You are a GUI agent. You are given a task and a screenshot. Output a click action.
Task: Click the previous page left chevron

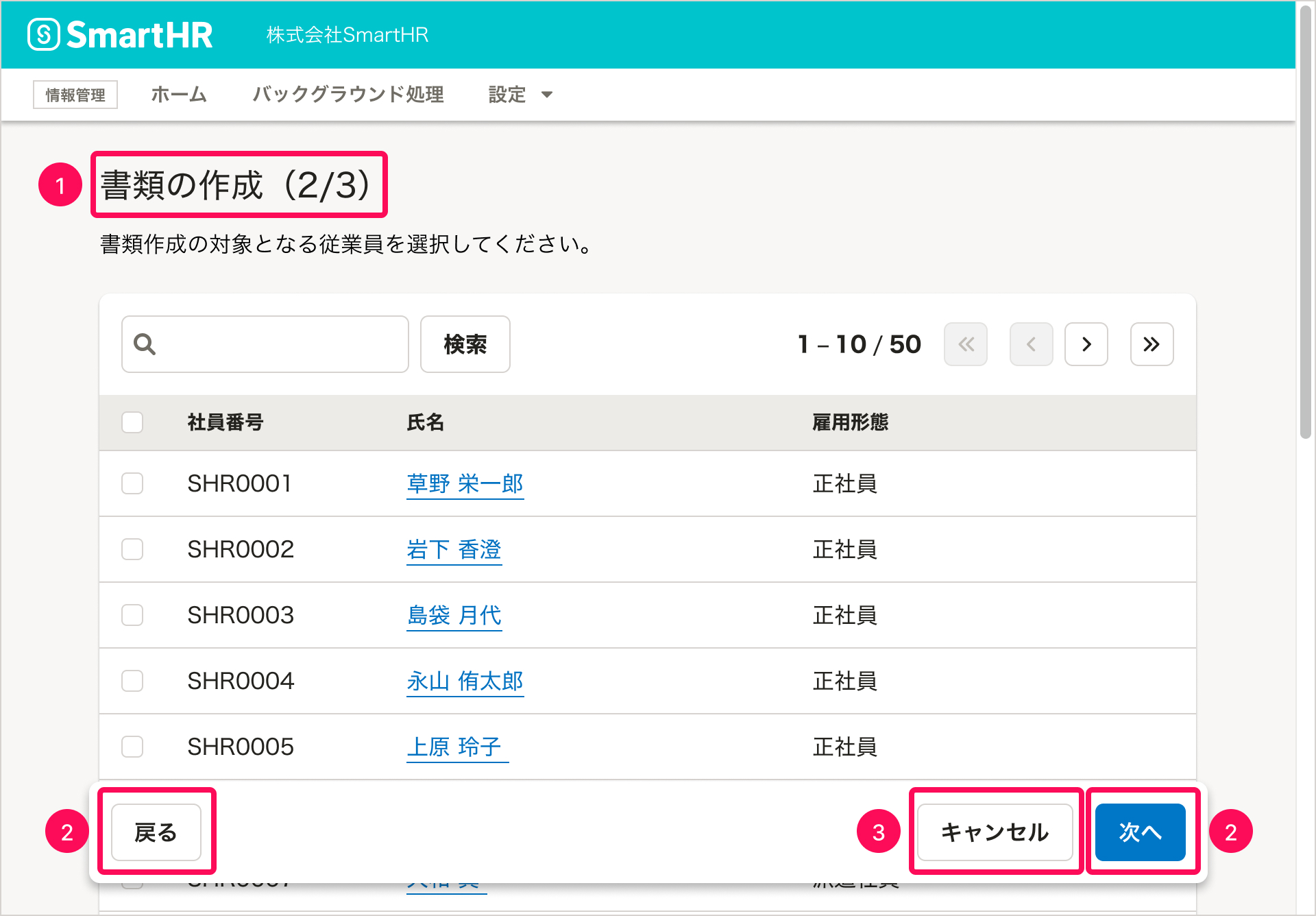1031,344
